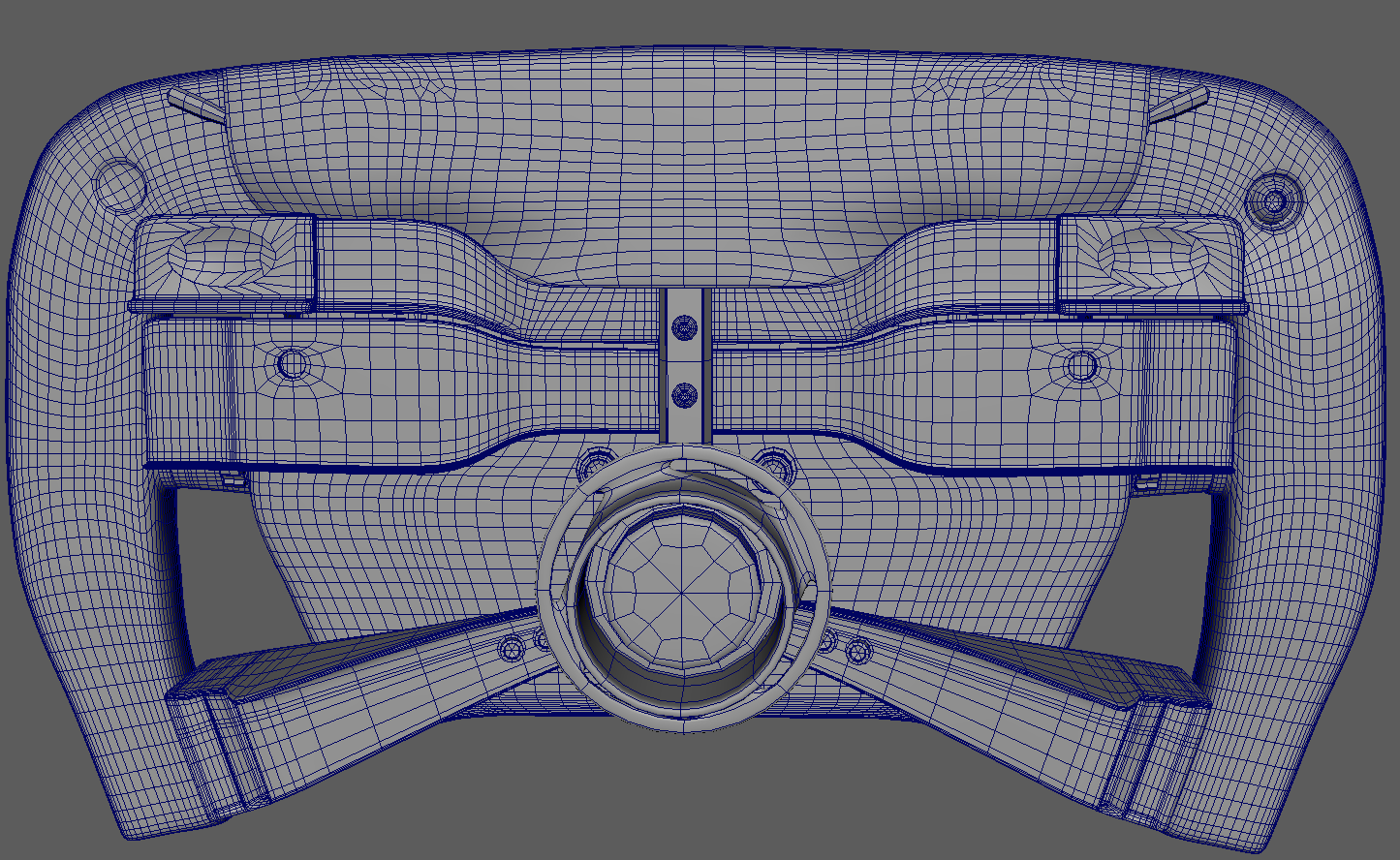Click the bolt above the hub on the left
Image resolution: width=1400 pixels, height=860 pixels.
[x=593, y=466]
